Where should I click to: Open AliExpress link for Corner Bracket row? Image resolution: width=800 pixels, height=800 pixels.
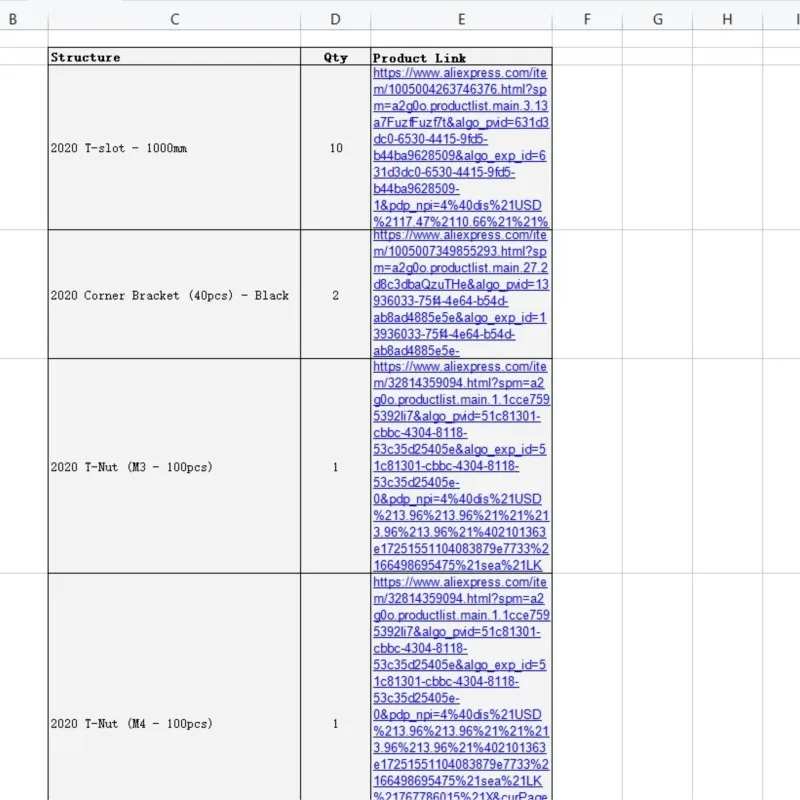click(x=461, y=294)
